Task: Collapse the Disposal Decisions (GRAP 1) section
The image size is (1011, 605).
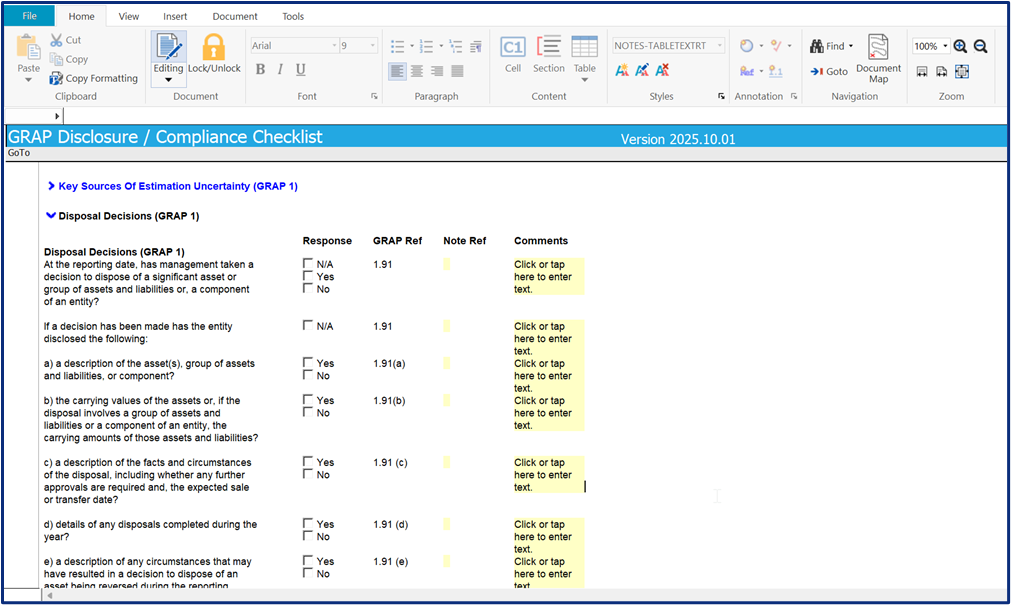Action: pos(51,215)
